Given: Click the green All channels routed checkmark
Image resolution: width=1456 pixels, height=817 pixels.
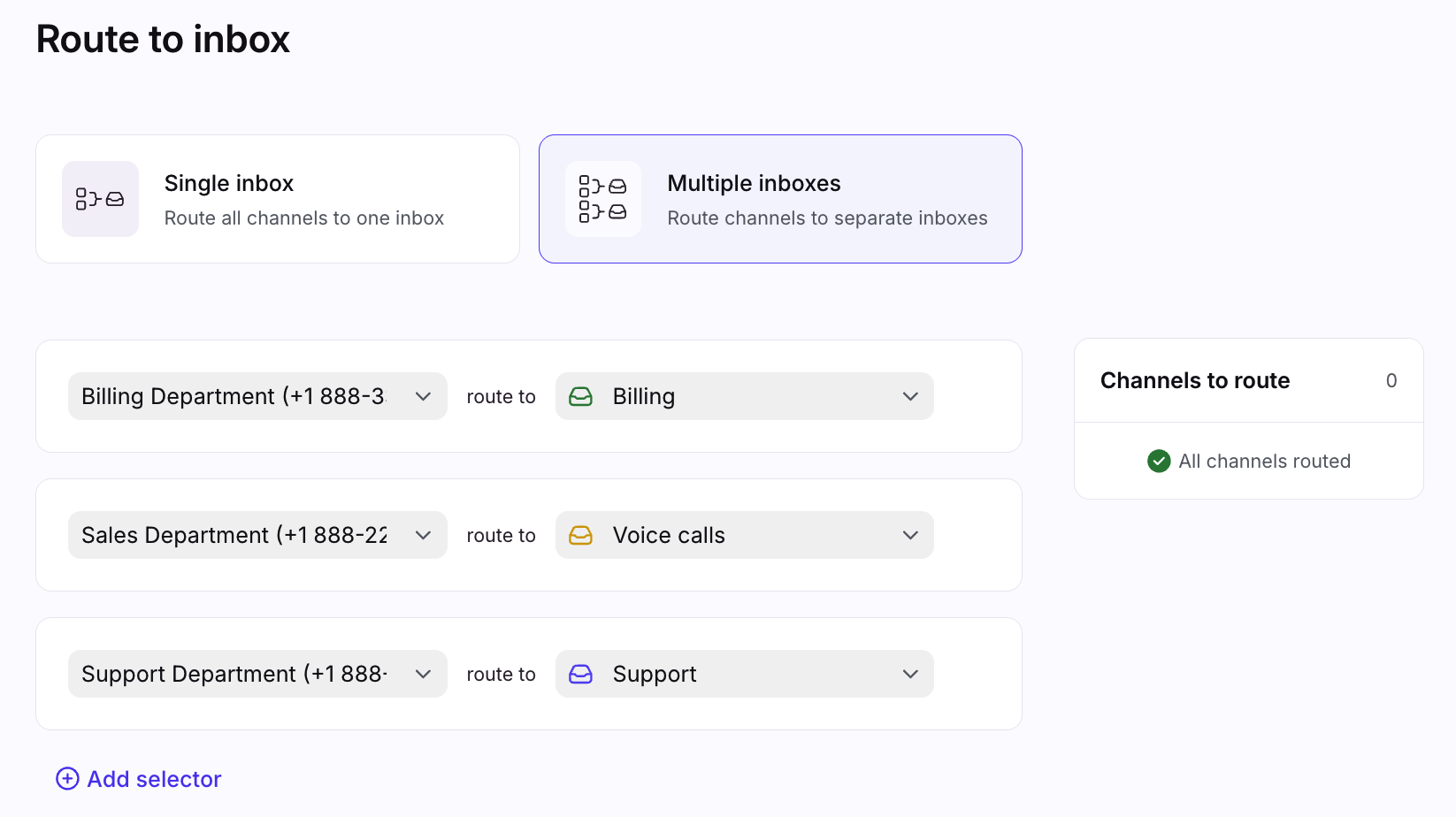Looking at the screenshot, I should (x=1159, y=461).
